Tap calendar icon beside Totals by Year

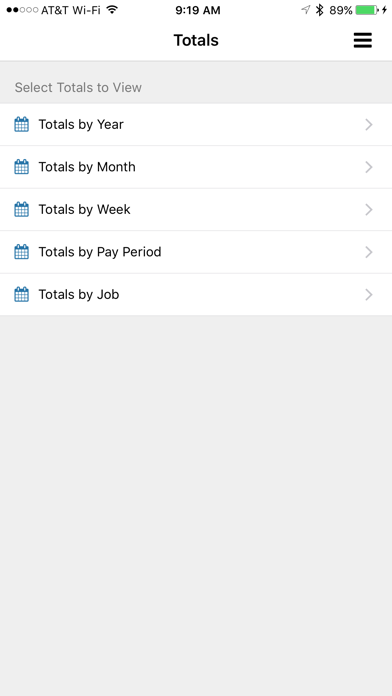[x=22, y=124]
